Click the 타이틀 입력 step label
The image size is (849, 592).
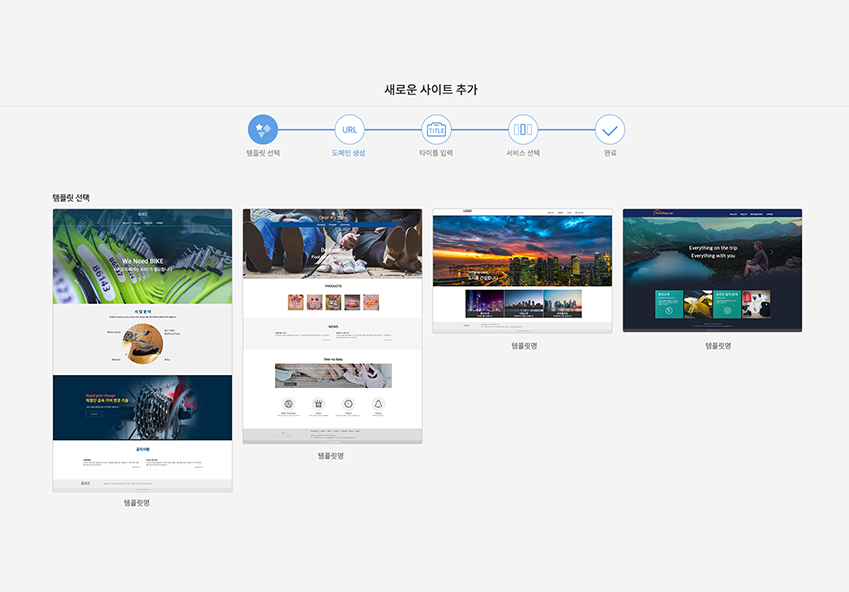coord(436,153)
